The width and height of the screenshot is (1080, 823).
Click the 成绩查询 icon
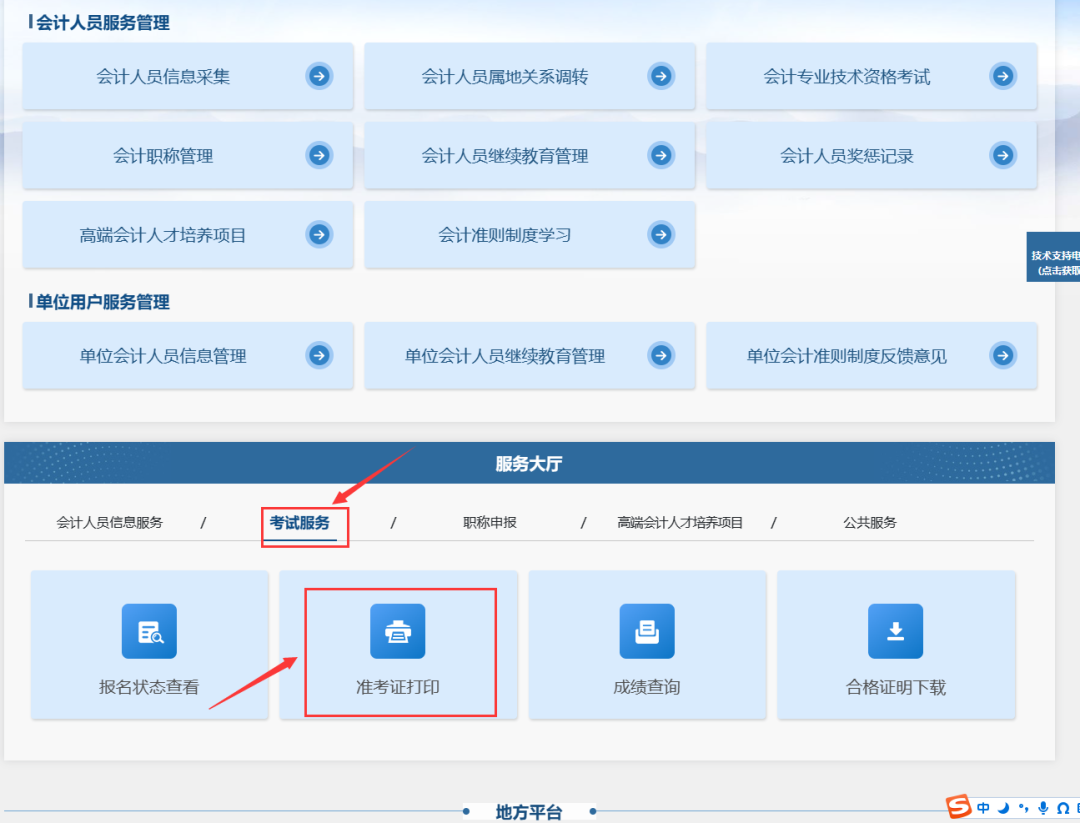point(647,631)
